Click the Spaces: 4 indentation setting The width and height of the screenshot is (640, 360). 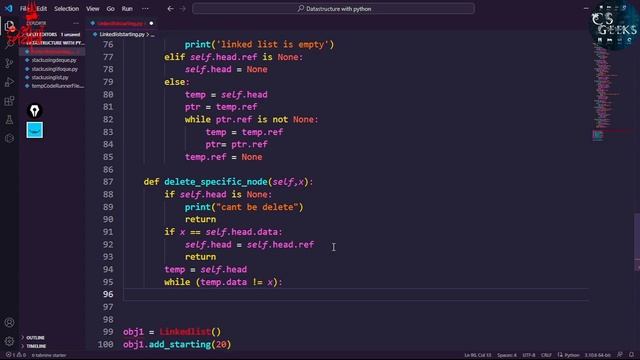pyautogui.click(x=507, y=355)
